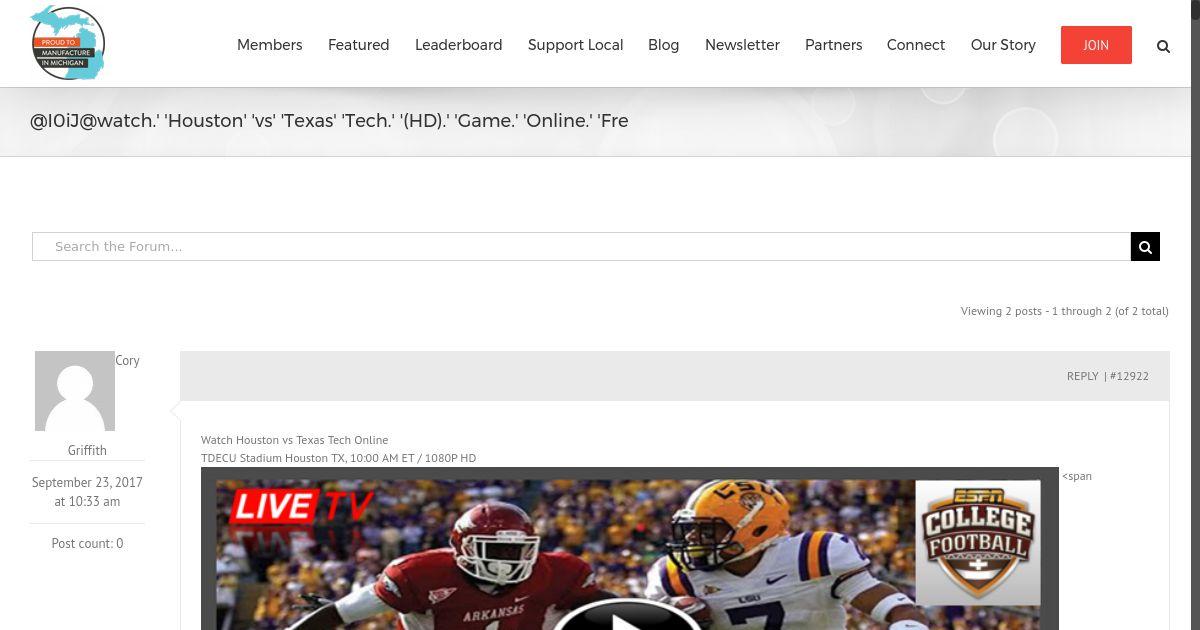This screenshot has height=630, width=1200.
Task: Click Cory Griffith's avatar image
Action: pos(75,391)
